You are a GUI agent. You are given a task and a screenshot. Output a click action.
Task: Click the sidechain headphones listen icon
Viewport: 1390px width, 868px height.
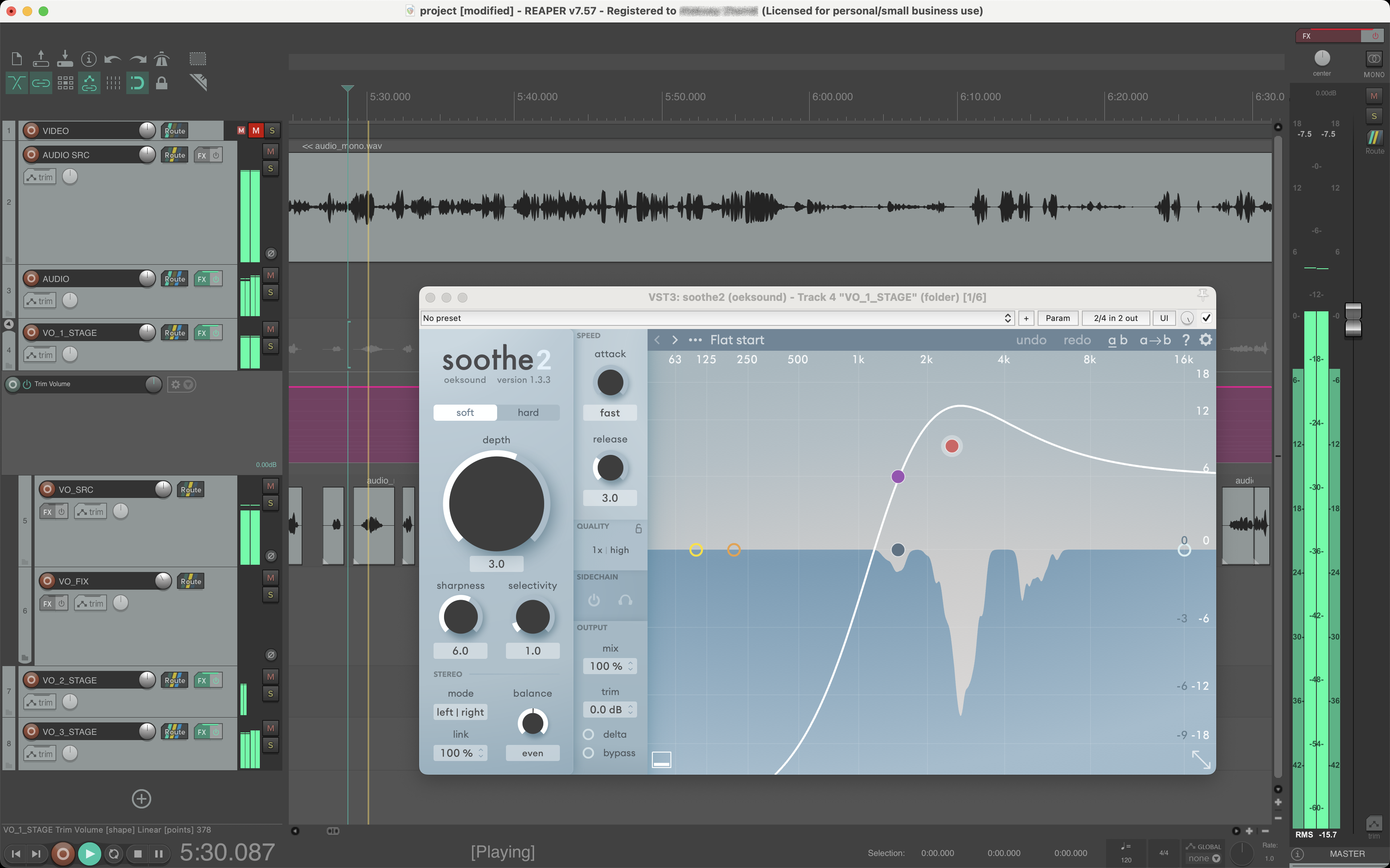pyautogui.click(x=625, y=601)
